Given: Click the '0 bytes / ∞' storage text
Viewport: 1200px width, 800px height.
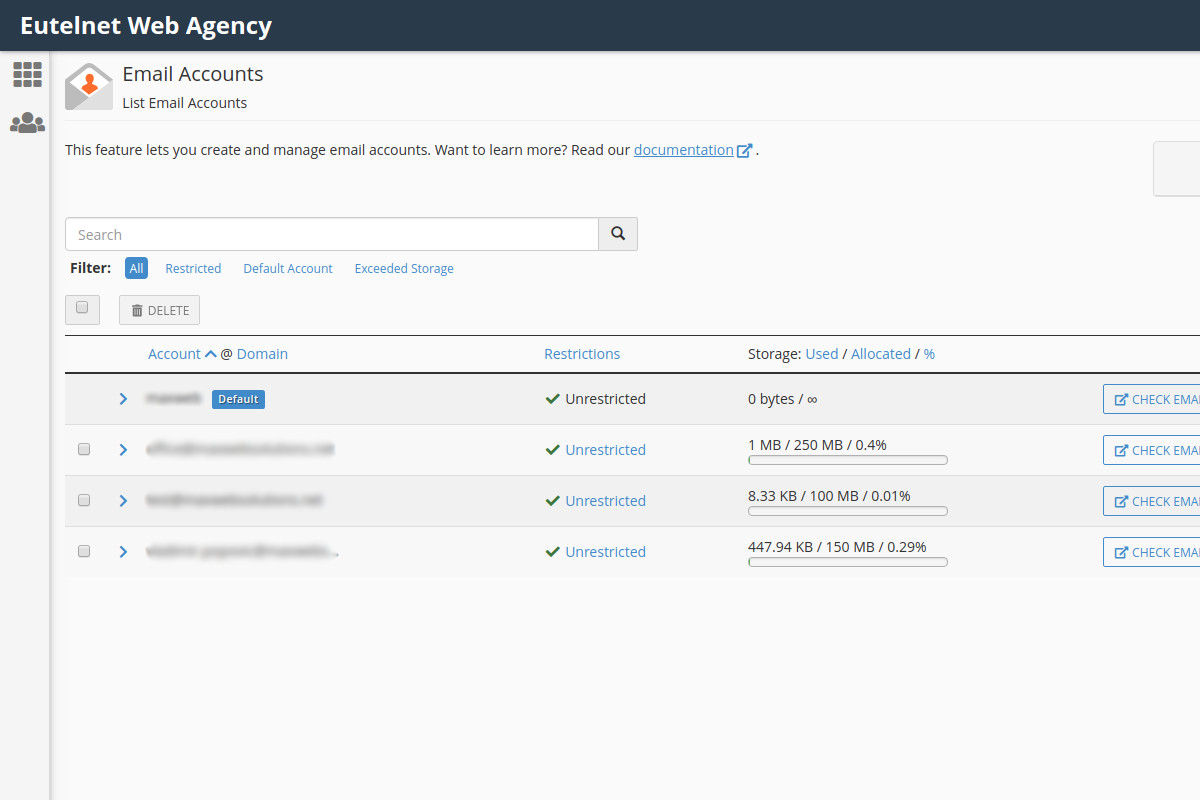Looking at the screenshot, I should tap(783, 399).
